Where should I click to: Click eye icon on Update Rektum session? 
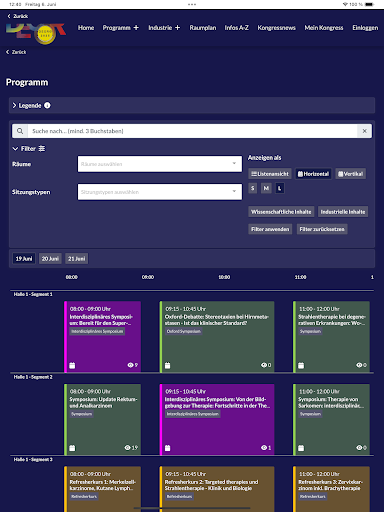pos(127,447)
